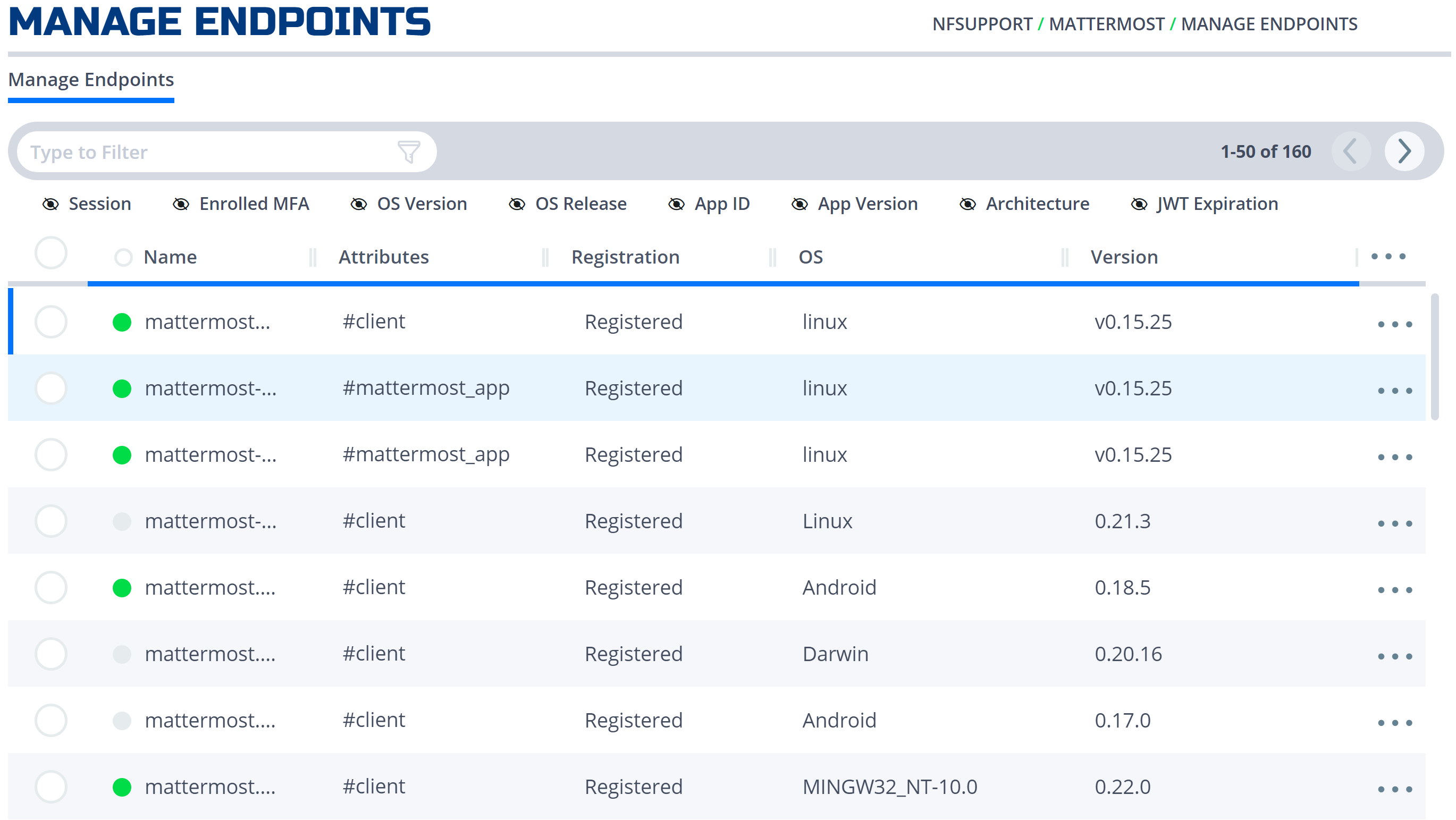Select checkbox for 0.21.3 Linux row
The width and height of the screenshot is (1456, 820).
[x=51, y=521]
